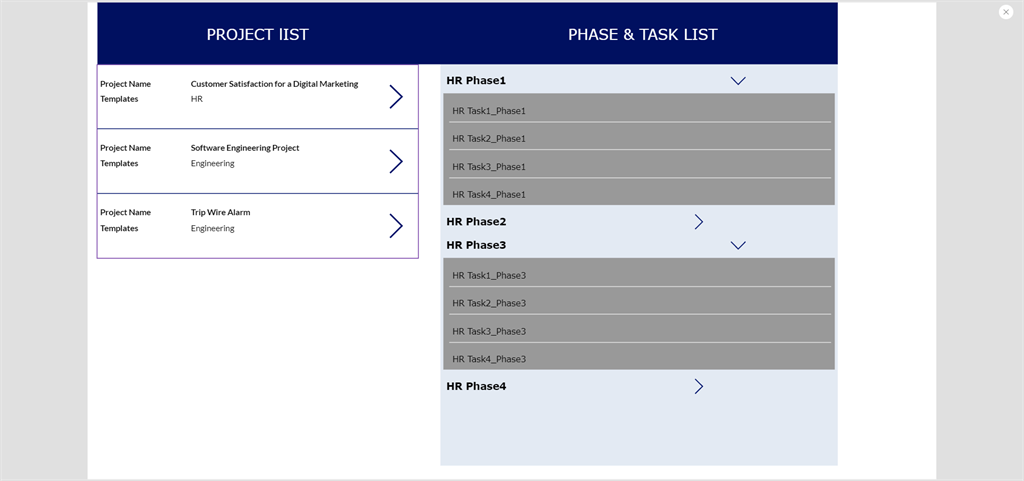Click the Trip Wire Alarm project name
Viewport: 1024px width, 481px height.
pos(221,212)
